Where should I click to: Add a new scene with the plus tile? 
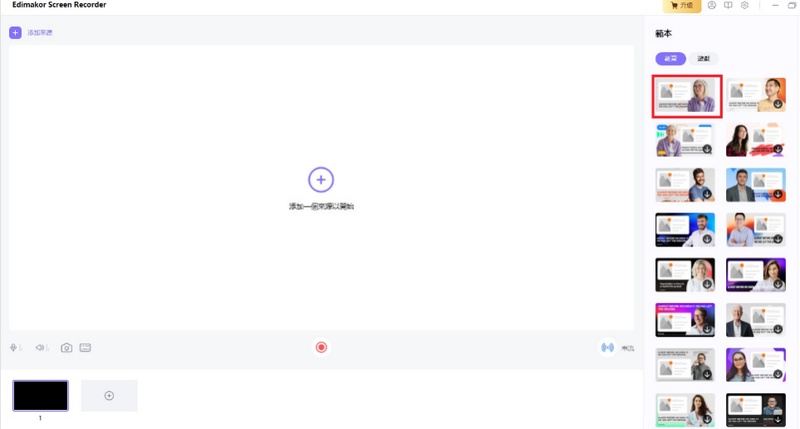coord(109,395)
